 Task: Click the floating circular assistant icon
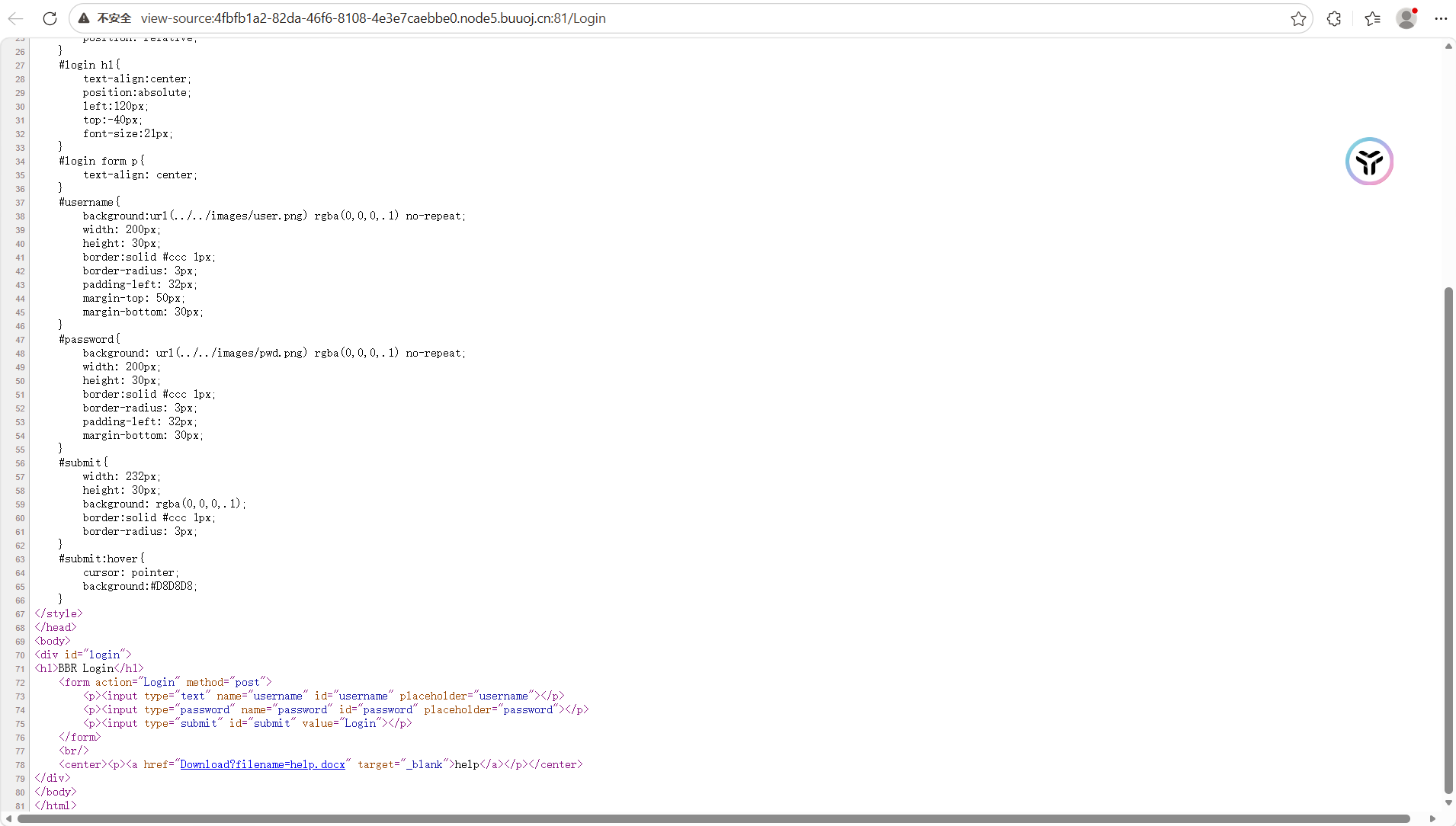coord(1369,162)
